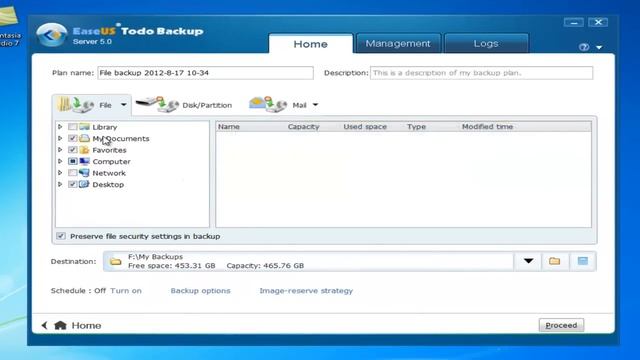Screen dimensions: 640x360
Task: Switch to the Logs tab
Action: pyautogui.click(x=486, y=43)
